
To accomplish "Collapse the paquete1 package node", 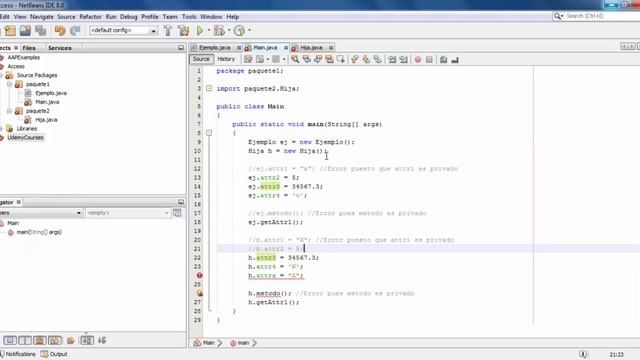I will (x=9, y=84).
